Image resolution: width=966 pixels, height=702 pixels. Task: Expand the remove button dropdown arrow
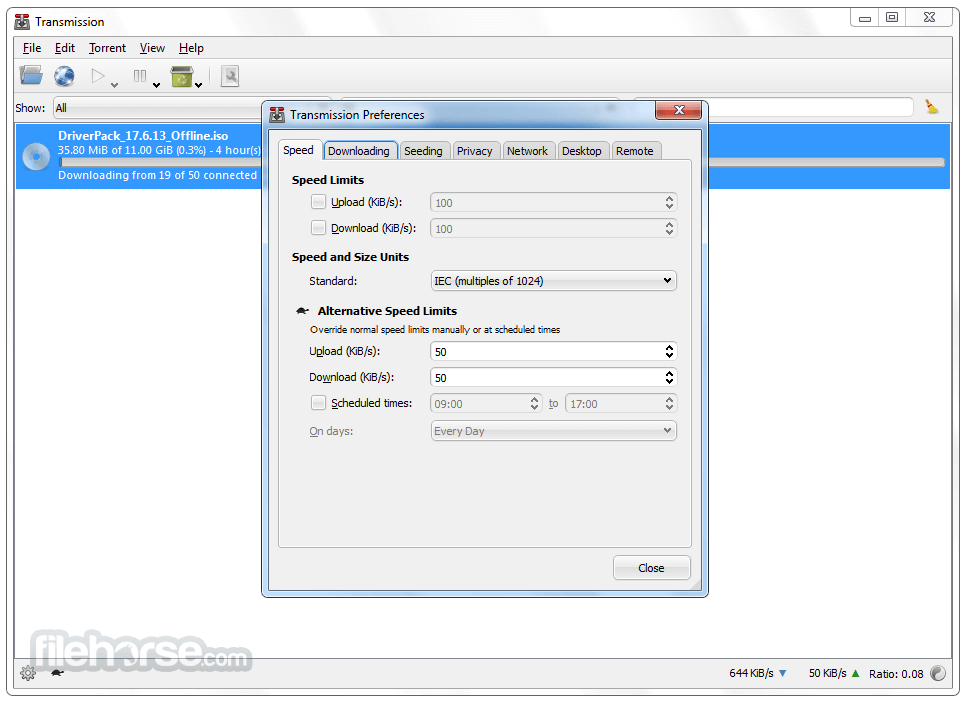[198, 85]
